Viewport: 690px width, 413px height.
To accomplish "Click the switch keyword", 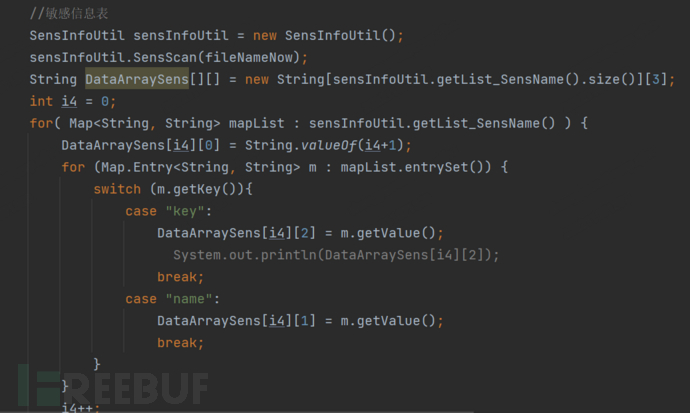I will click(x=117, y=189).
